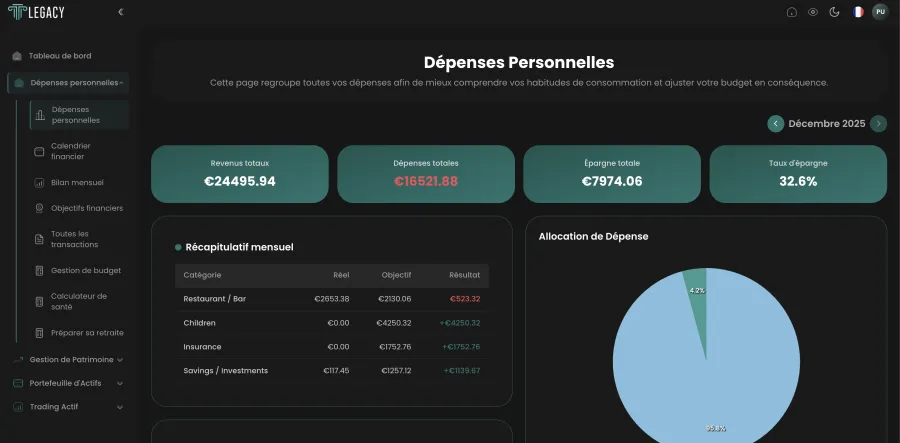
Task: Select the Dépenses totales card
Action: [x=426, y=174]
